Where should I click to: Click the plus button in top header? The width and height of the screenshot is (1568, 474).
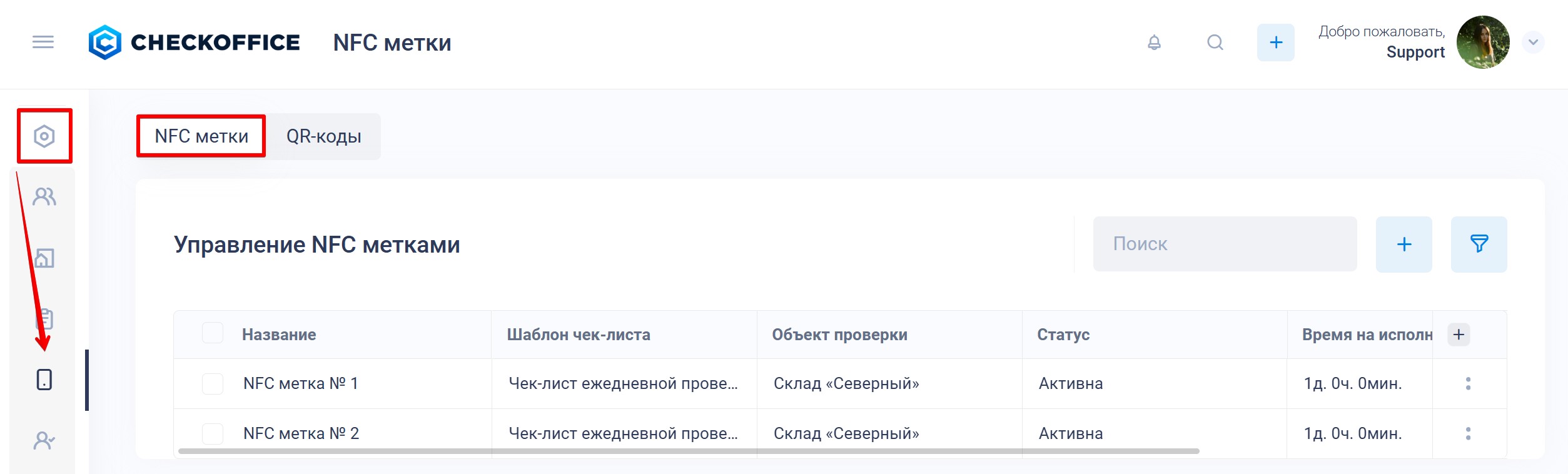[x=1275, y=43]
